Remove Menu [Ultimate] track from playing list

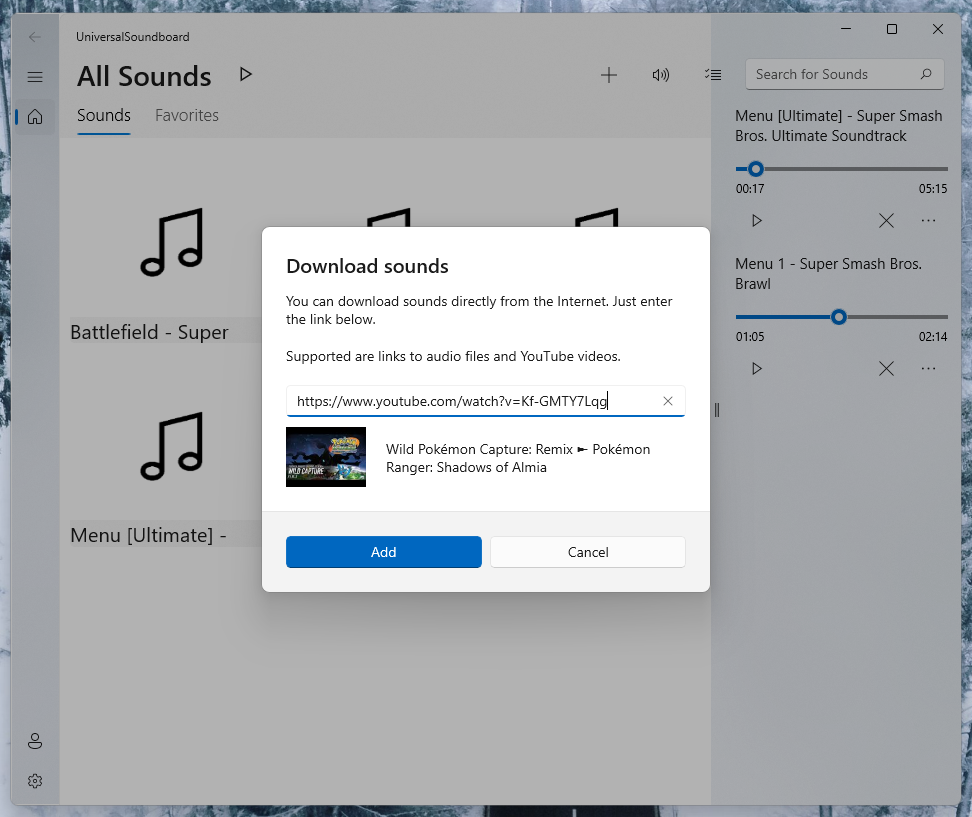click(886, 221)
